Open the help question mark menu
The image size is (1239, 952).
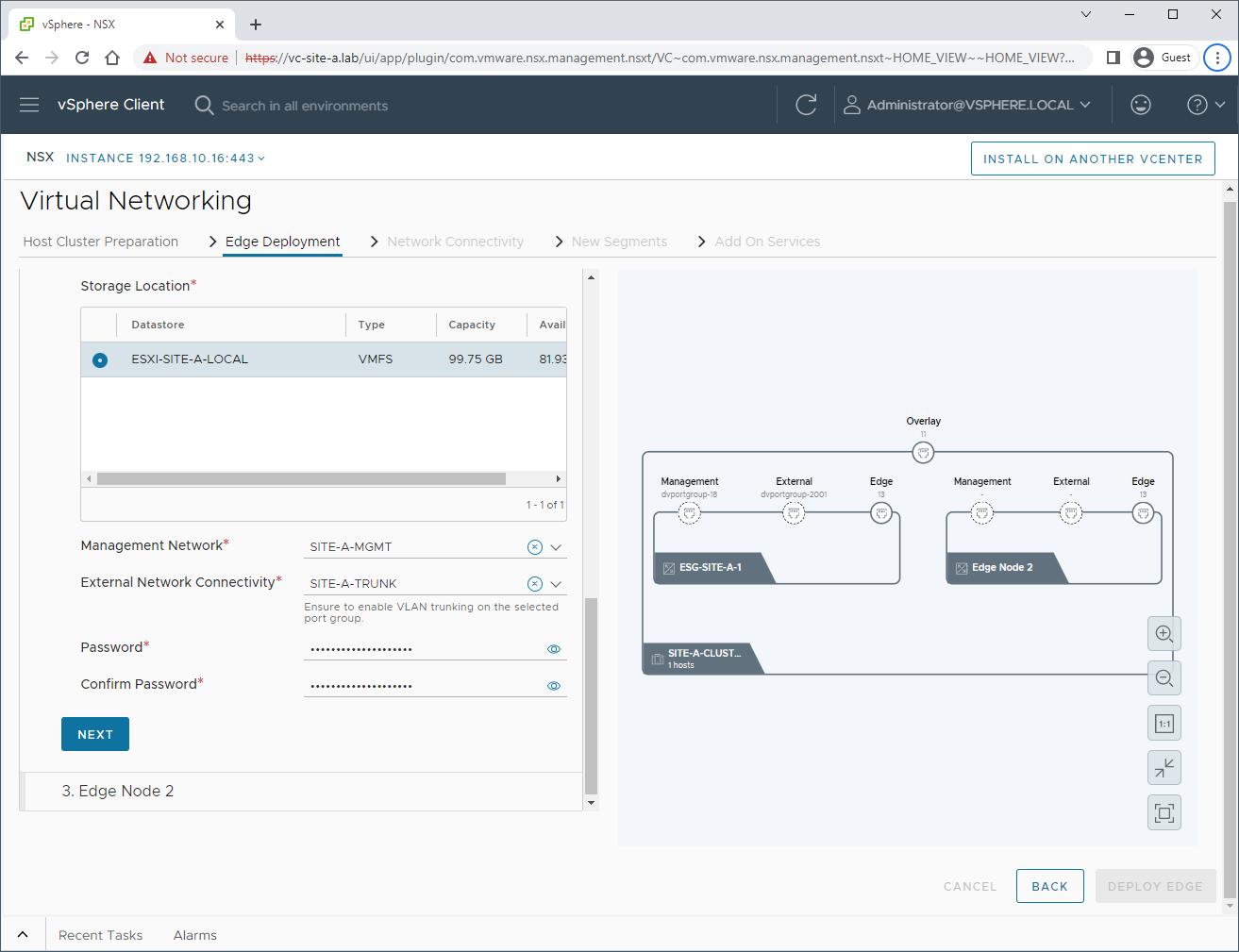[1206, 105]
